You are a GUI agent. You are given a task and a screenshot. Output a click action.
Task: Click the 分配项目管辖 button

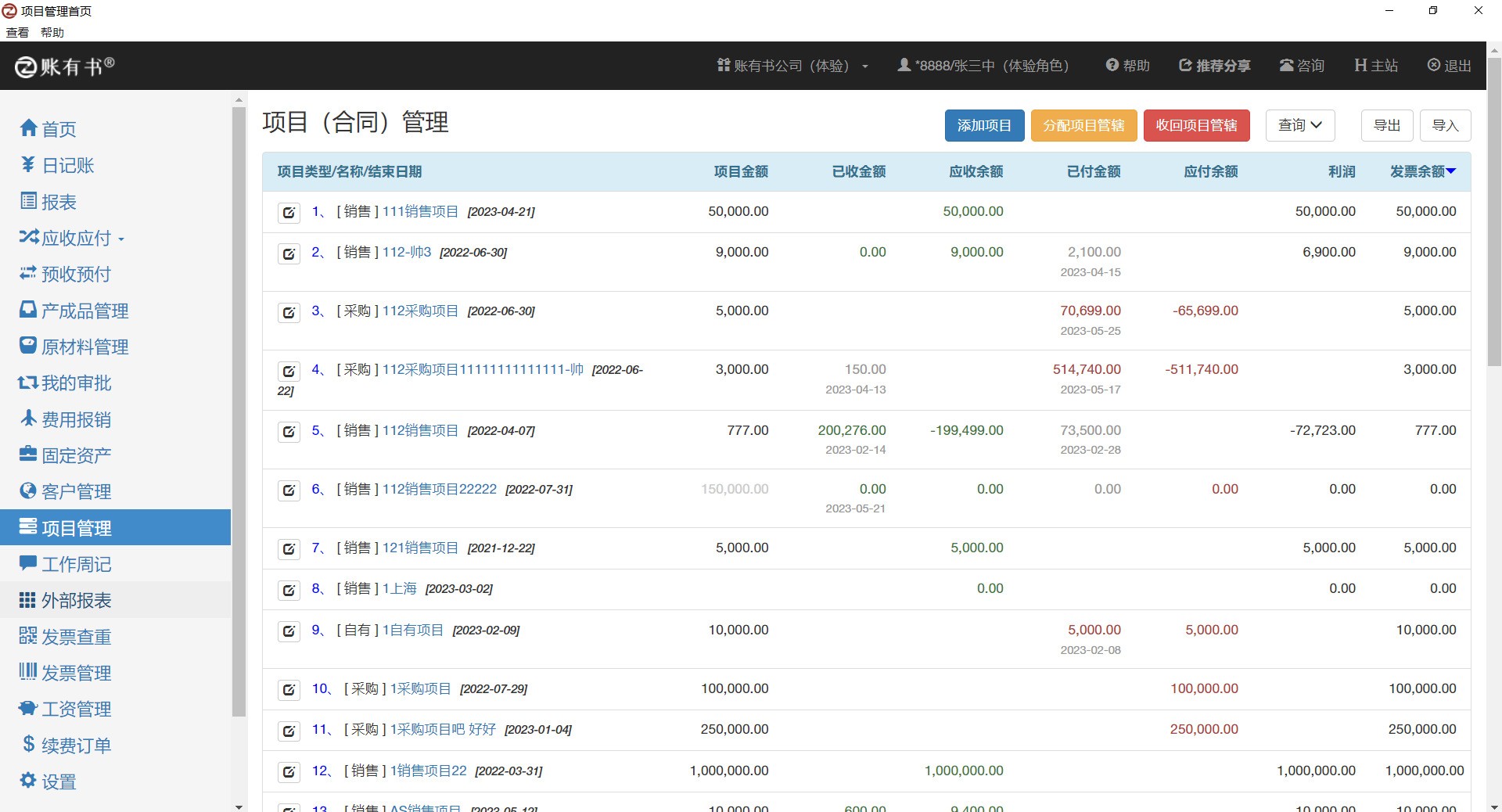pyautogui.click(x=1083, y=125)
